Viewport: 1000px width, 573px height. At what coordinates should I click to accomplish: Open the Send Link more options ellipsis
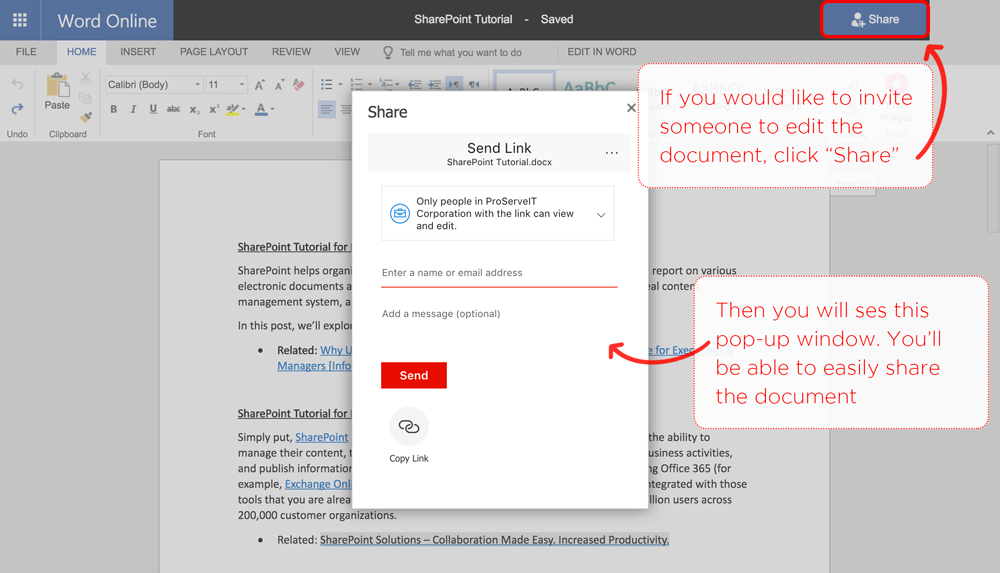tap(612, 154)
